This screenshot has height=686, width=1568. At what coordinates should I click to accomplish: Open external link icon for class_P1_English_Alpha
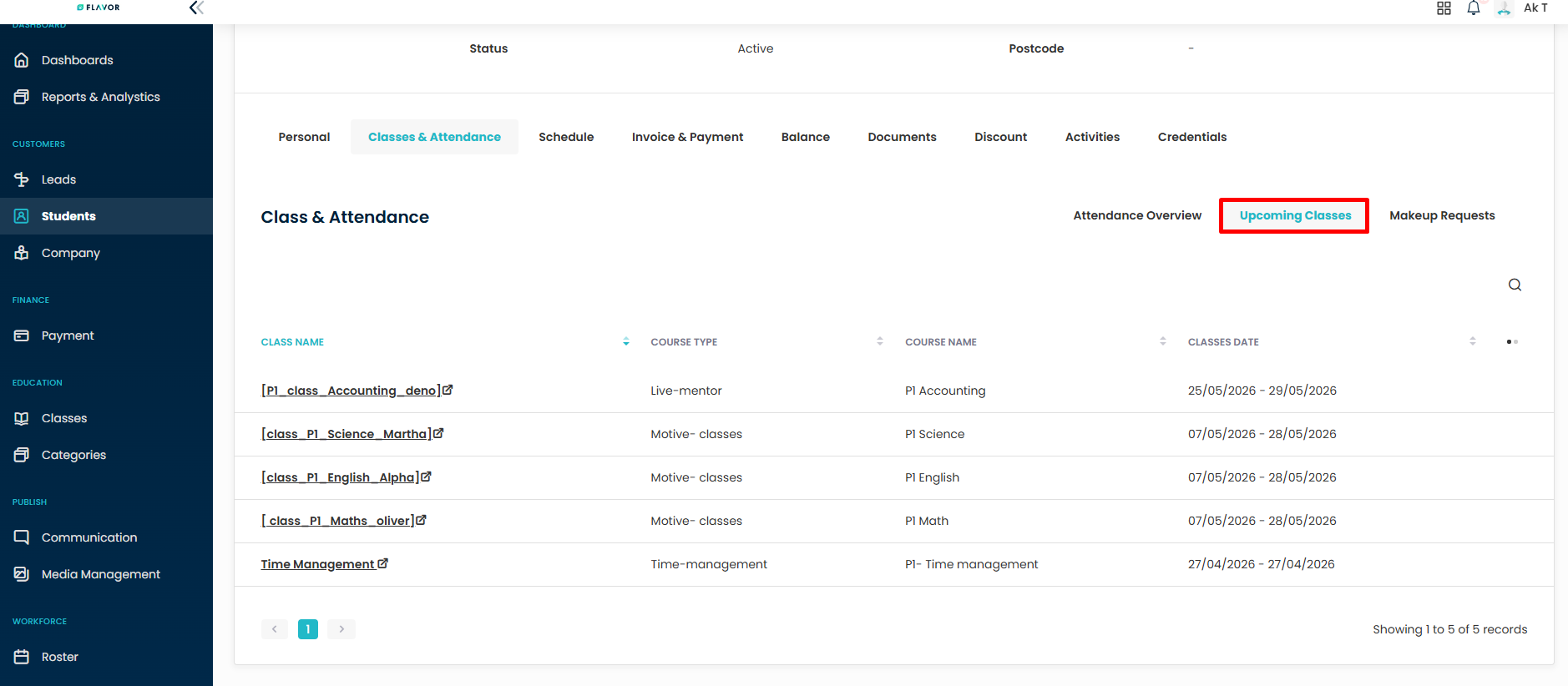click(x=426, y=477)
